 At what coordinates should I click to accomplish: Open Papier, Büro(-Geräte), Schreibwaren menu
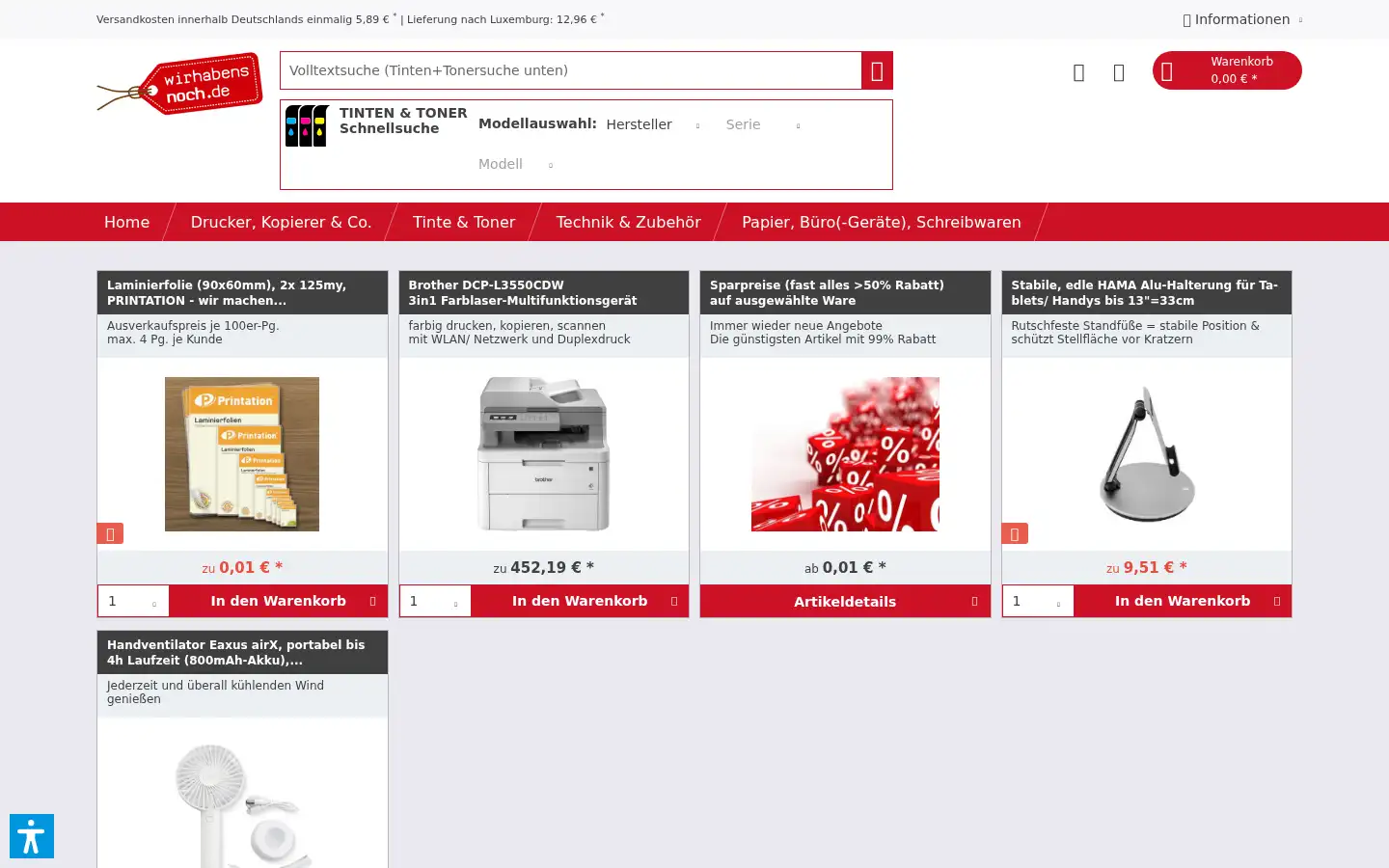tap(882, 222)
